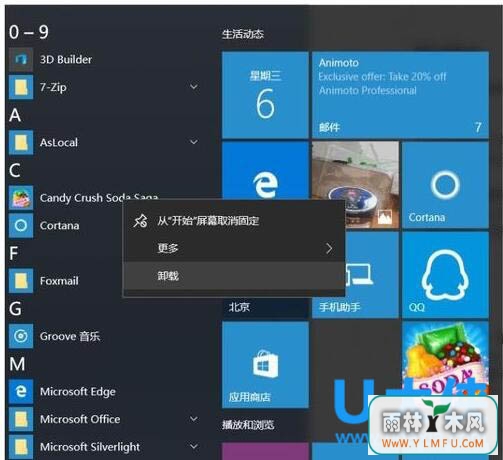This screenshot has height=460, width=503.
Task: Click the Groove 音乐 label text
Action: pyautogui.click(x=70, y=336)
